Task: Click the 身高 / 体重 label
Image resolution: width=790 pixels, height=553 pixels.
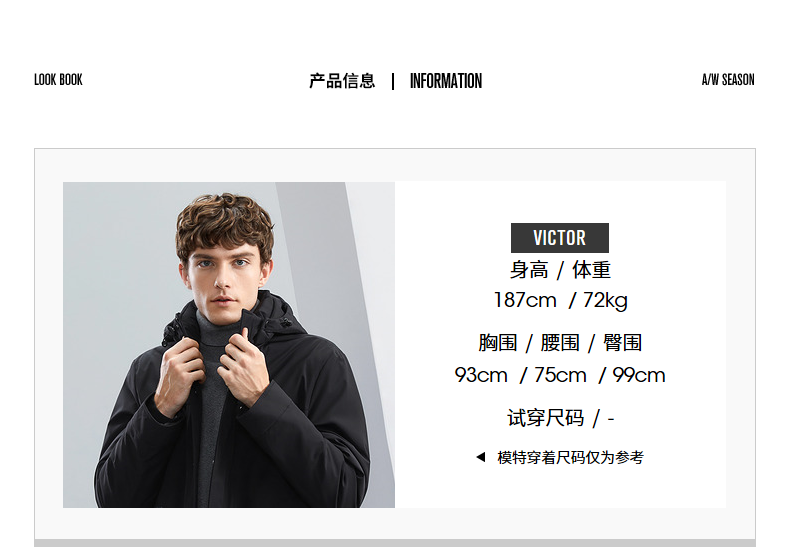Action: click(560, 270)
